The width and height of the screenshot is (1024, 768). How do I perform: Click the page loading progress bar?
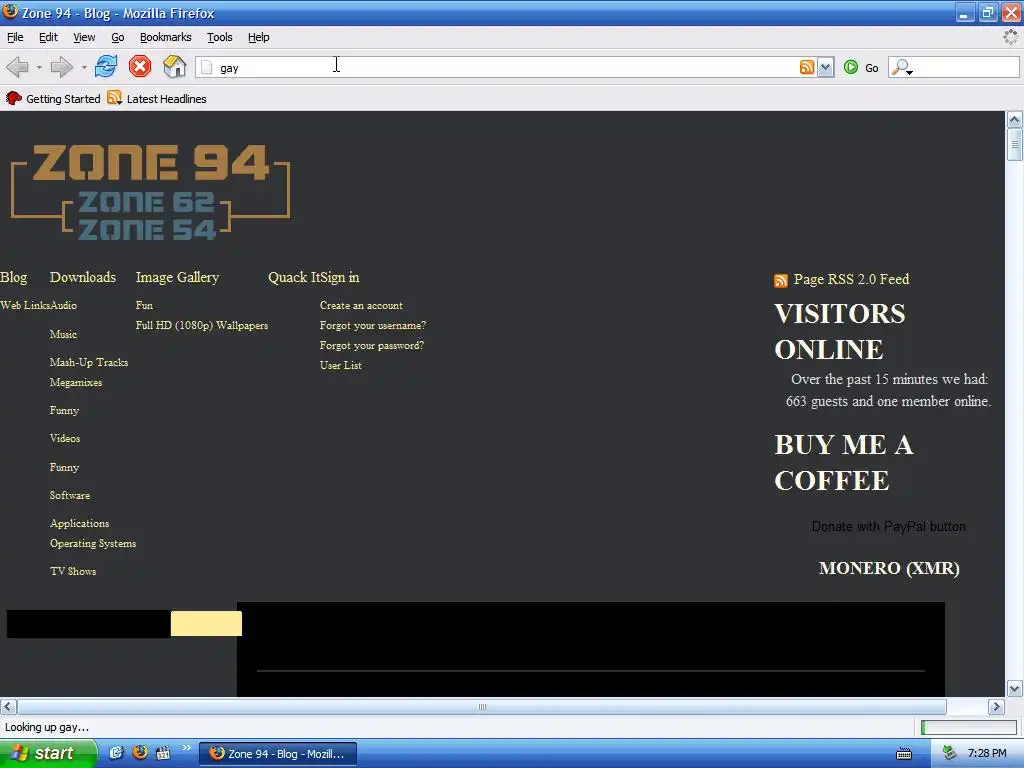[968, 727]
